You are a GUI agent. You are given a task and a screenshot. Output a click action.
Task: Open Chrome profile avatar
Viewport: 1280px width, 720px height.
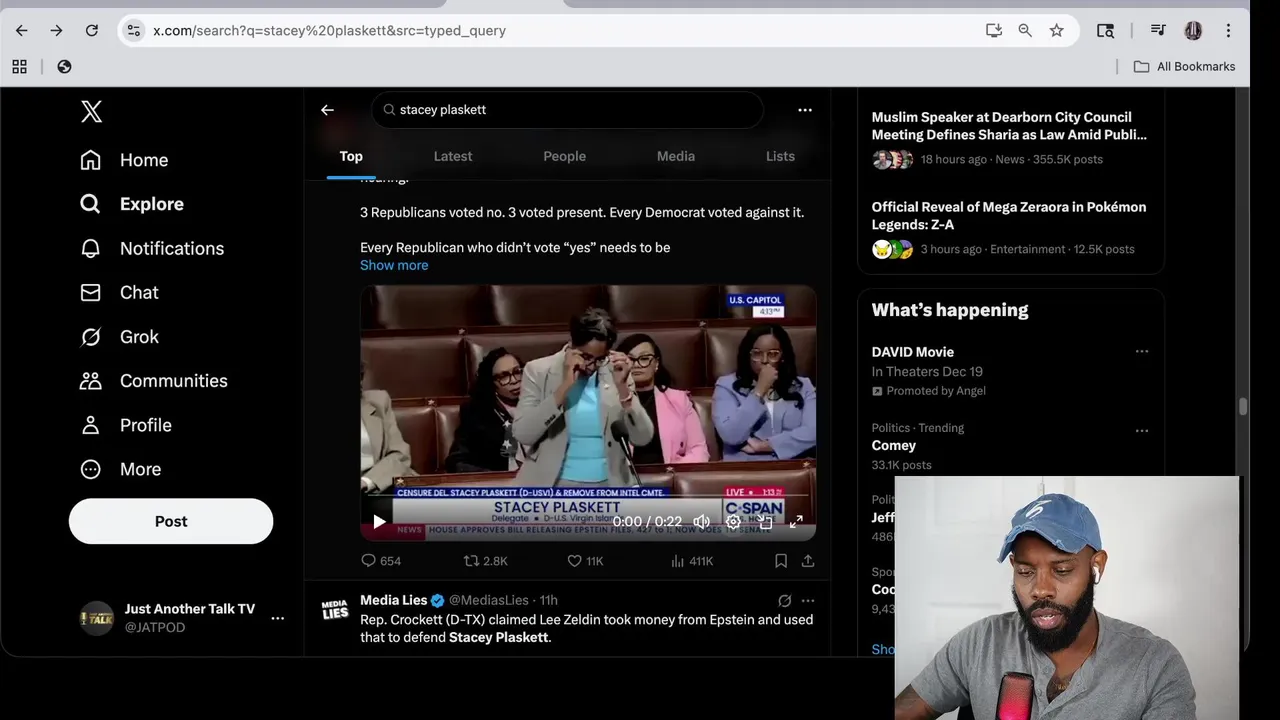1193,31
